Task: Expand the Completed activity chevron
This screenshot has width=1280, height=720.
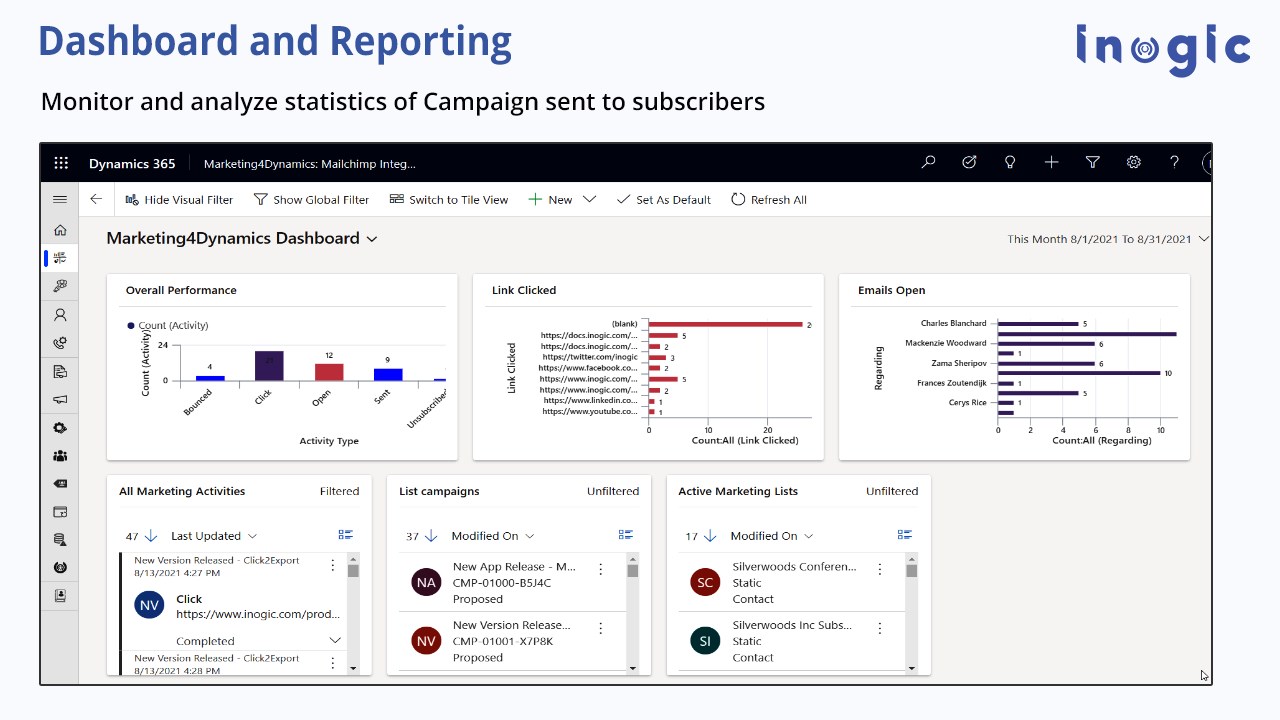Action: click(335, 641)
